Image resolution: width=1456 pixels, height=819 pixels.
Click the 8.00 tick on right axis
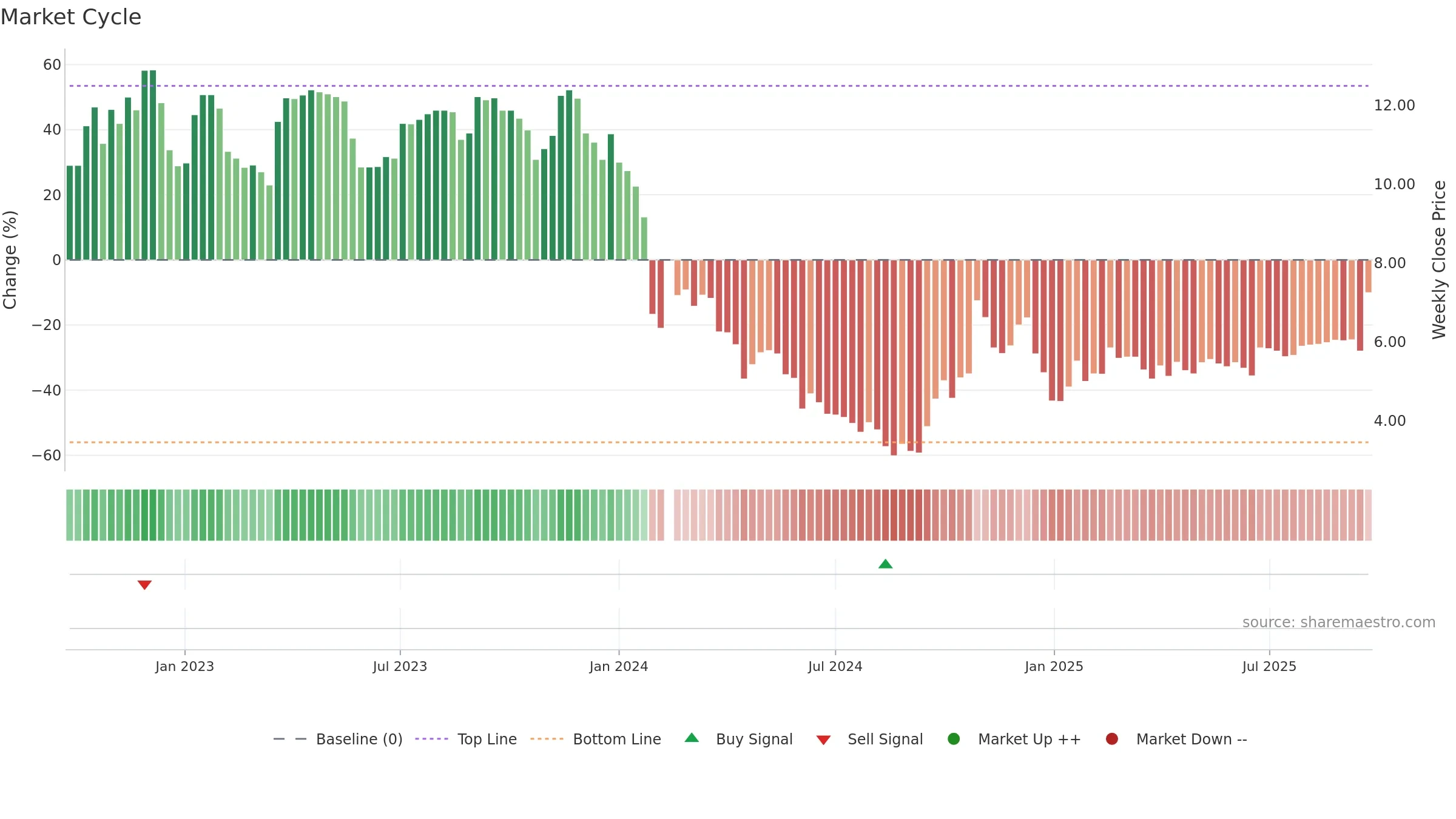click(1390, 263)
